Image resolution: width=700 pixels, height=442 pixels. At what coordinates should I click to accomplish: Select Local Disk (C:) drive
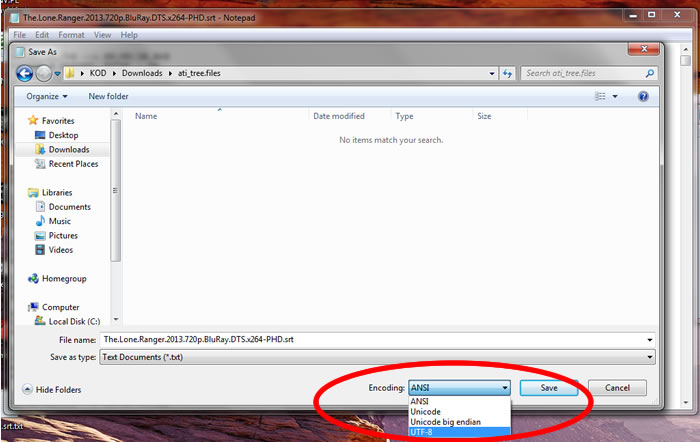coord(74,321)
